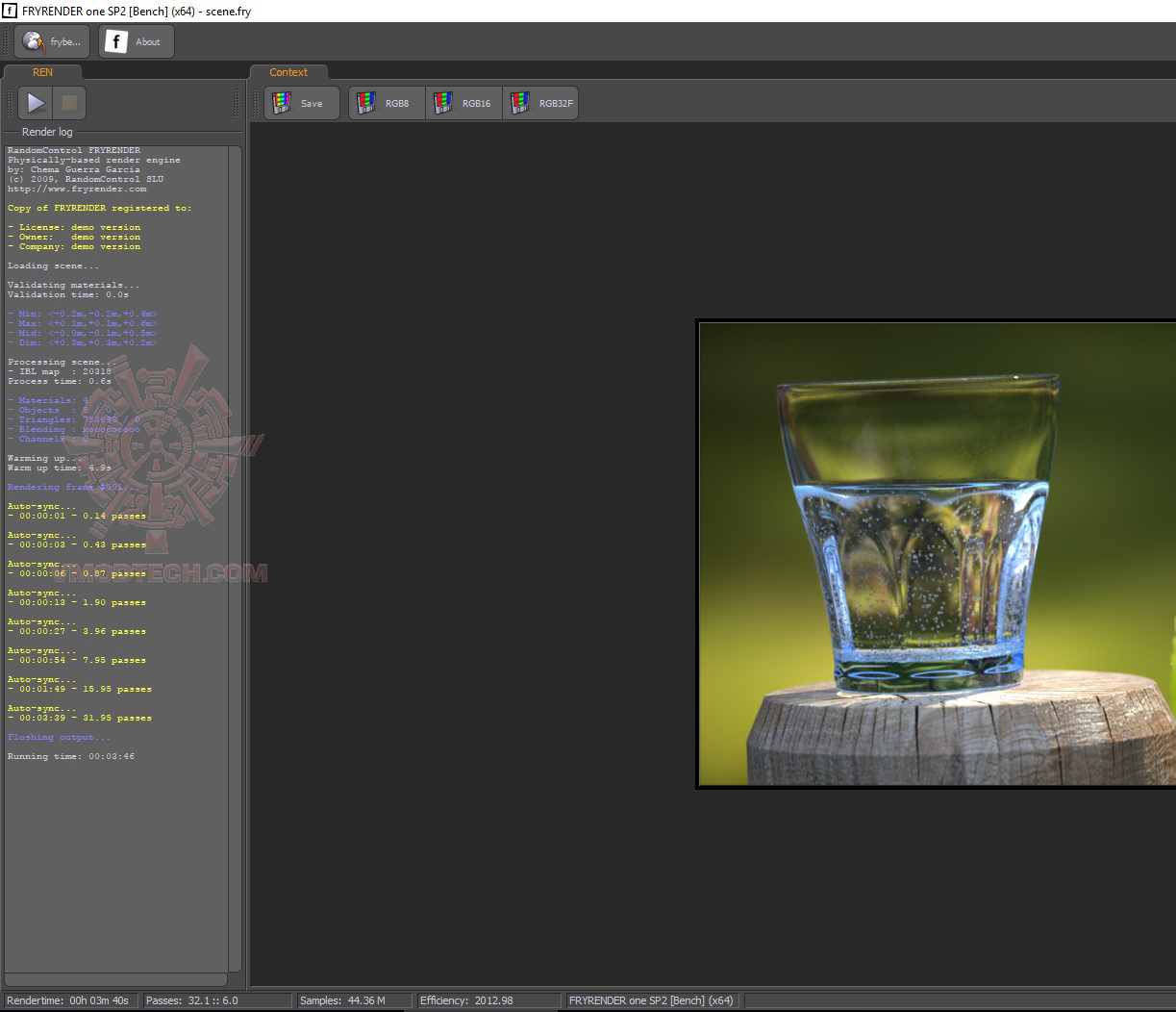This screenshot has width=1176, height=1012.
Task: Click the app icon in the title bar
Action: (x=10, y=11)
